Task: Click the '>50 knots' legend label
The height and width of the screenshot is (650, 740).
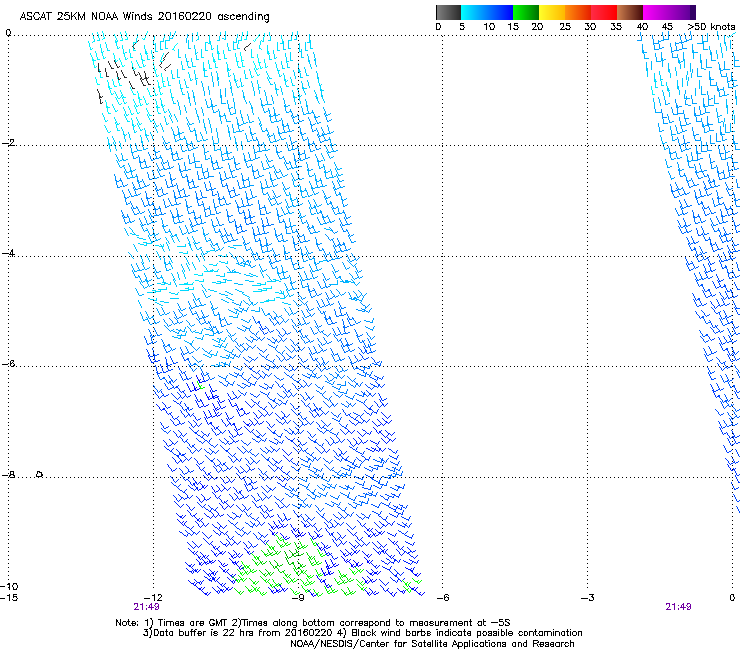Action: coord(711,27)
